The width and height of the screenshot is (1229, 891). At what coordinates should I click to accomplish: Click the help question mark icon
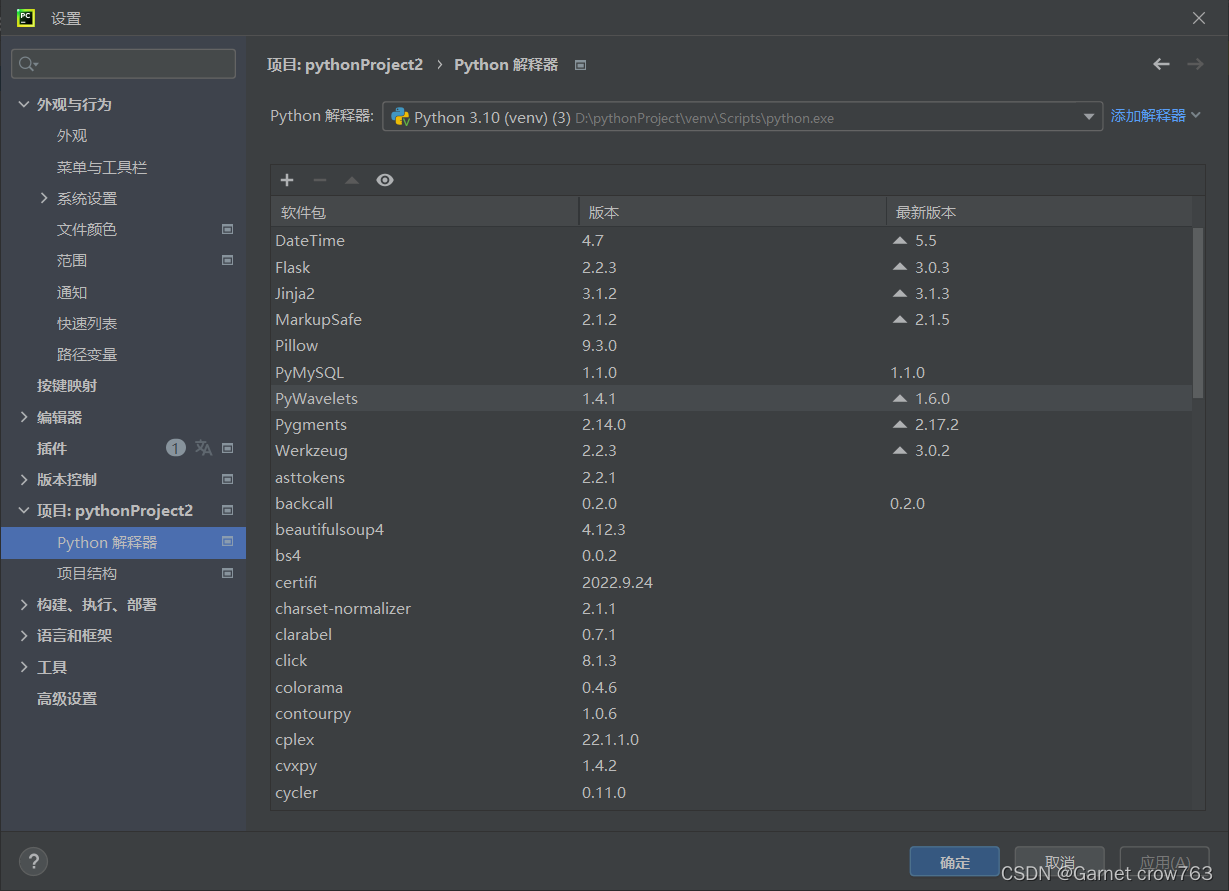33,861
